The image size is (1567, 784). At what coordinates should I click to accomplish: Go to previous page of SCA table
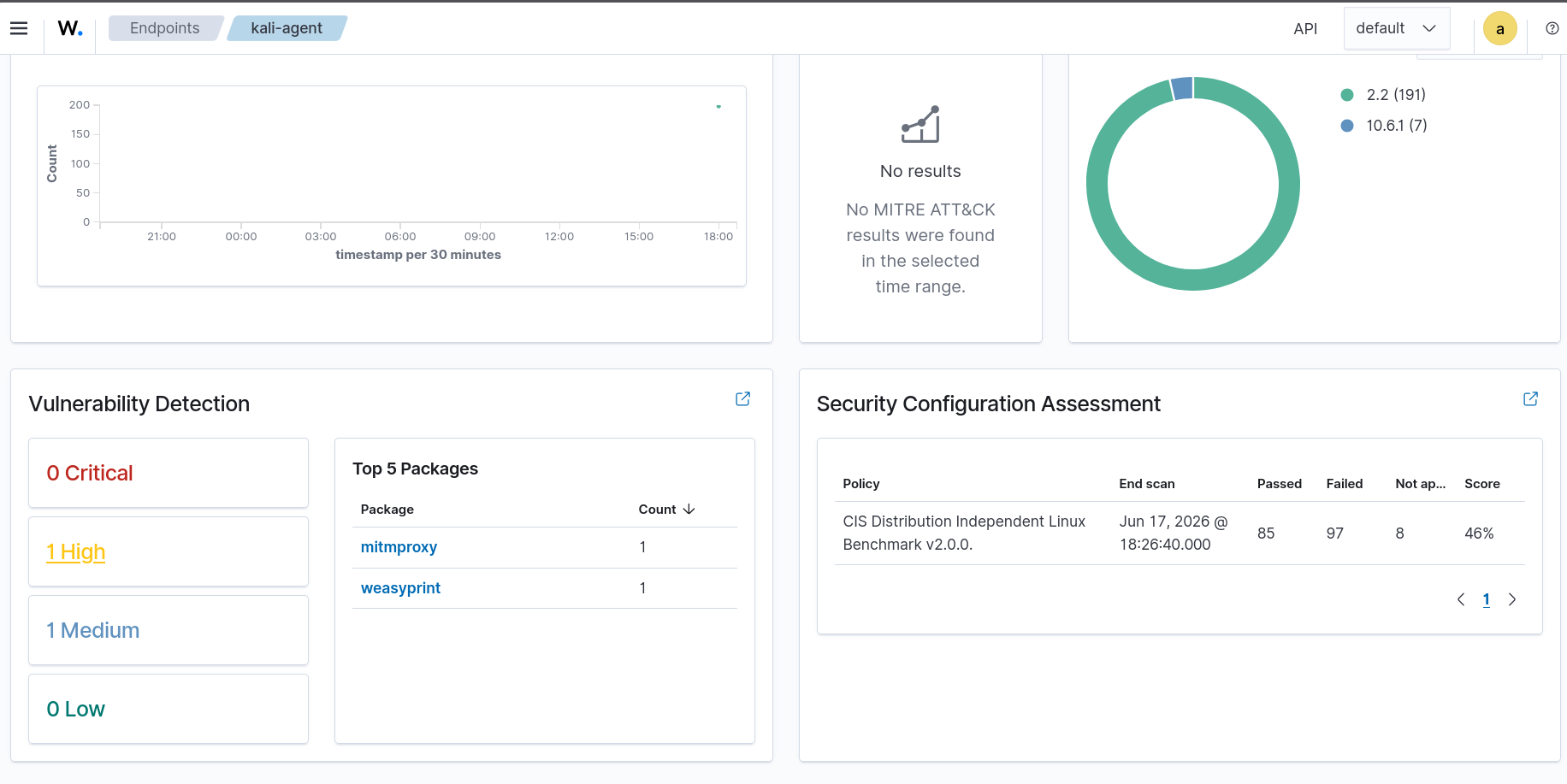1461,599
